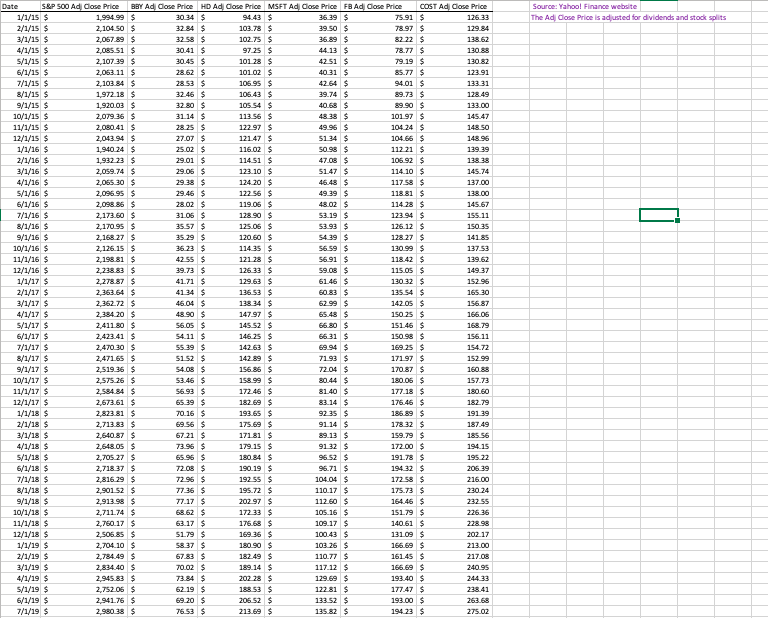
Task: Select the date cell 7/1/19
Action: tap(21, 611)
